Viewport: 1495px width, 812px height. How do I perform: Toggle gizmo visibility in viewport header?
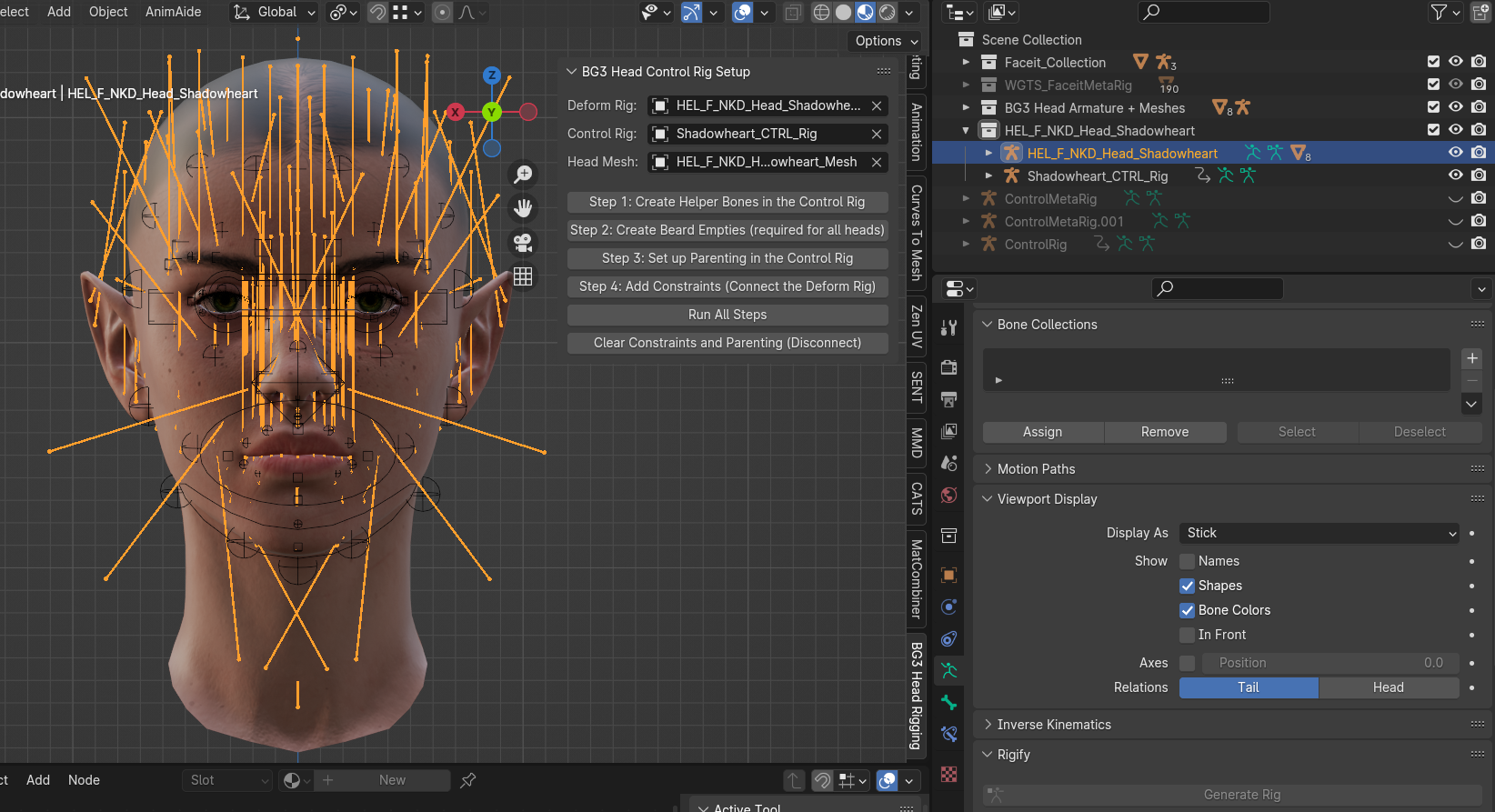point(692,12)
